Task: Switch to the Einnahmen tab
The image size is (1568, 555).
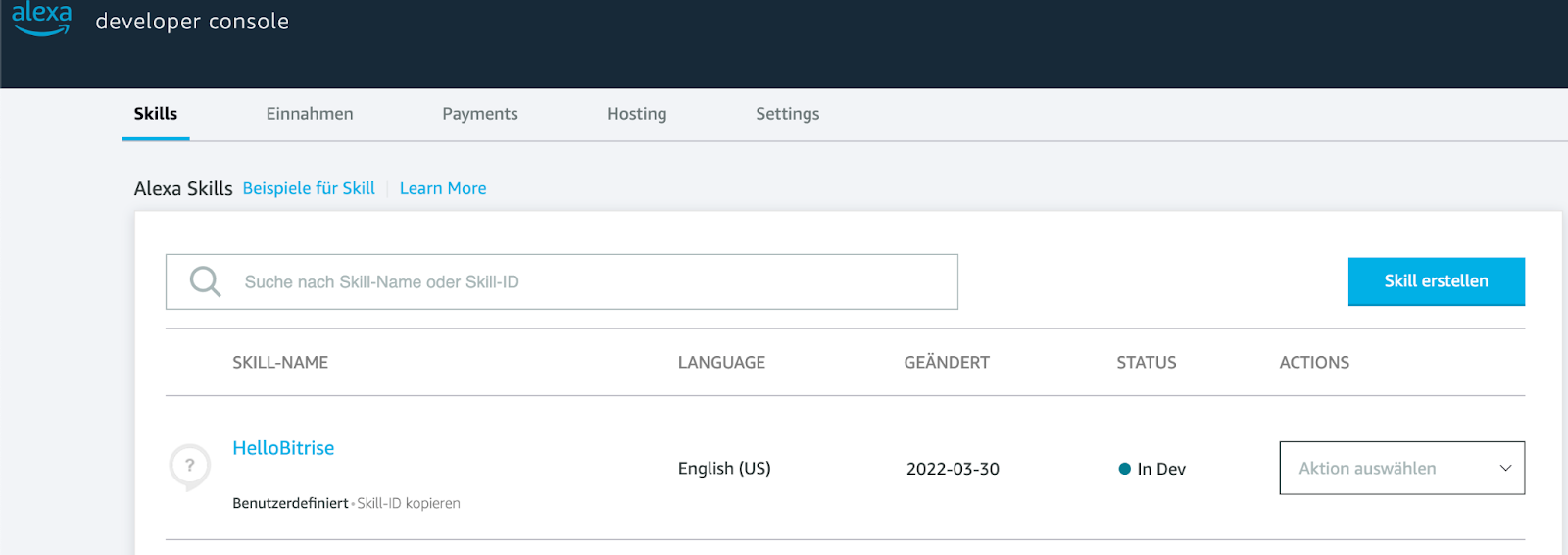Action: pos(310,114)
